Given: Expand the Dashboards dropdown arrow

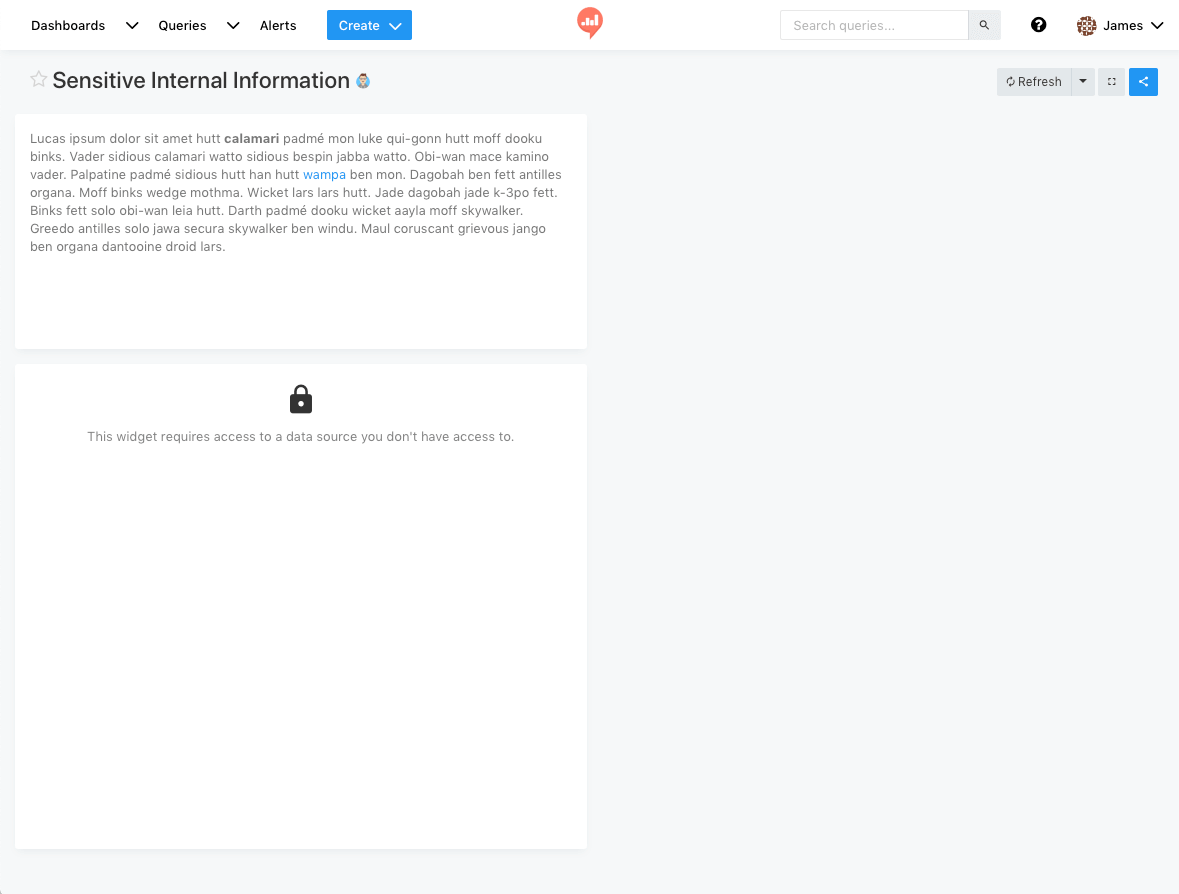Looking at the screenshot, I should coord(132,26).
